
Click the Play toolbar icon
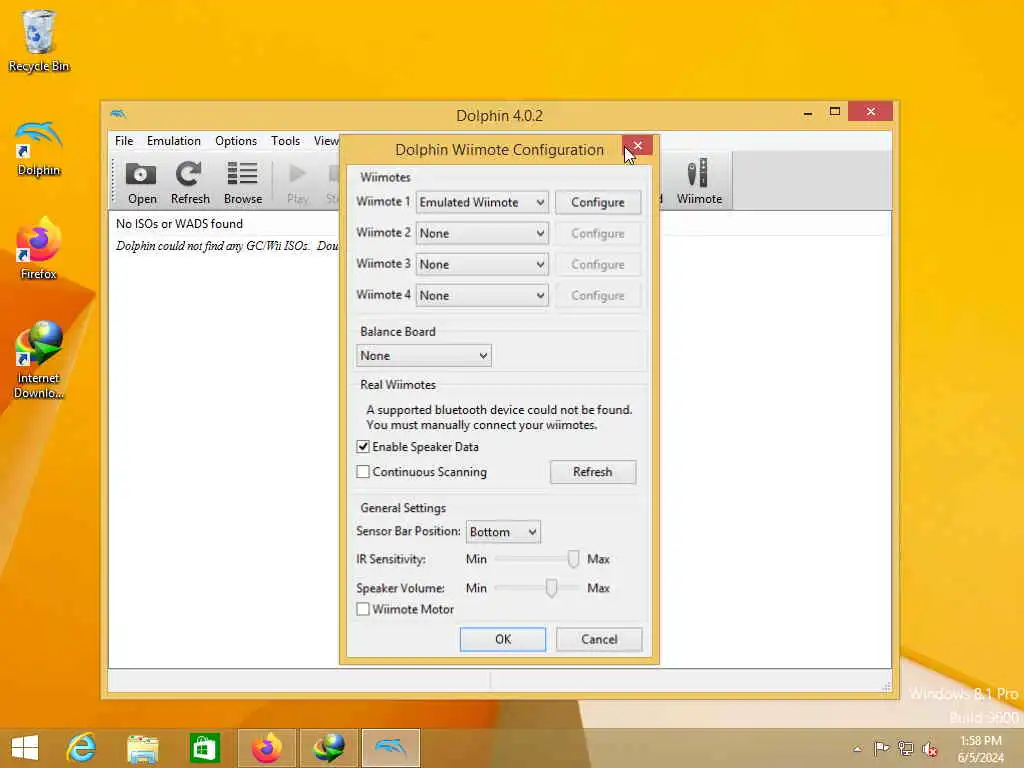[297, 182]
